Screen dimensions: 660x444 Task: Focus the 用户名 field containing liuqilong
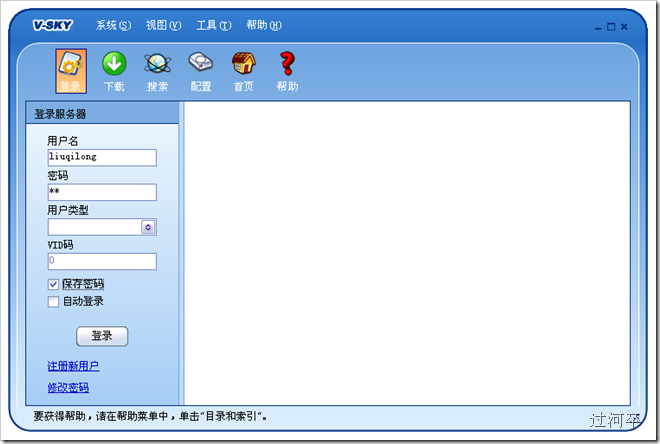102,157
